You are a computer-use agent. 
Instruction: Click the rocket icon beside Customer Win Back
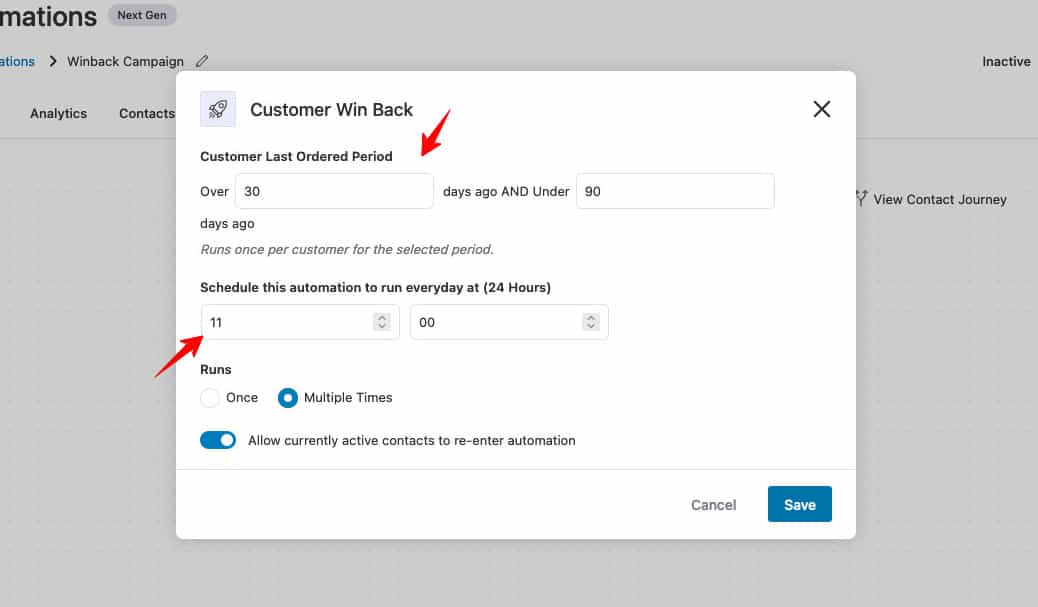[216, 109]
